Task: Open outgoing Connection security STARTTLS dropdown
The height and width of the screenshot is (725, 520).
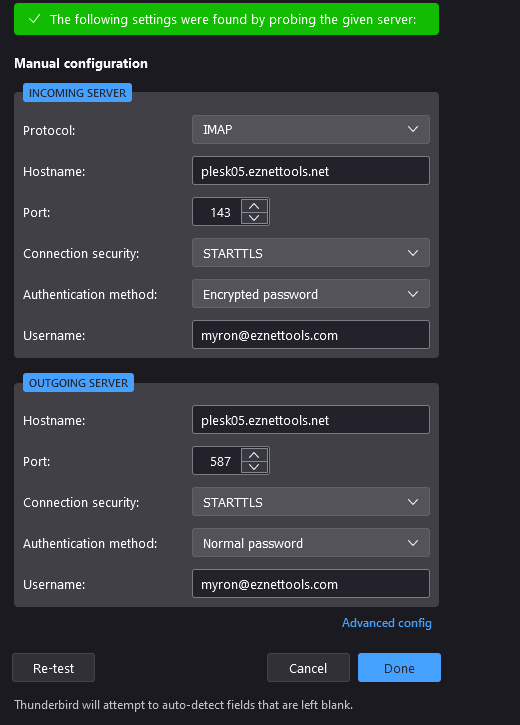Action: click(x=311, y=502)
